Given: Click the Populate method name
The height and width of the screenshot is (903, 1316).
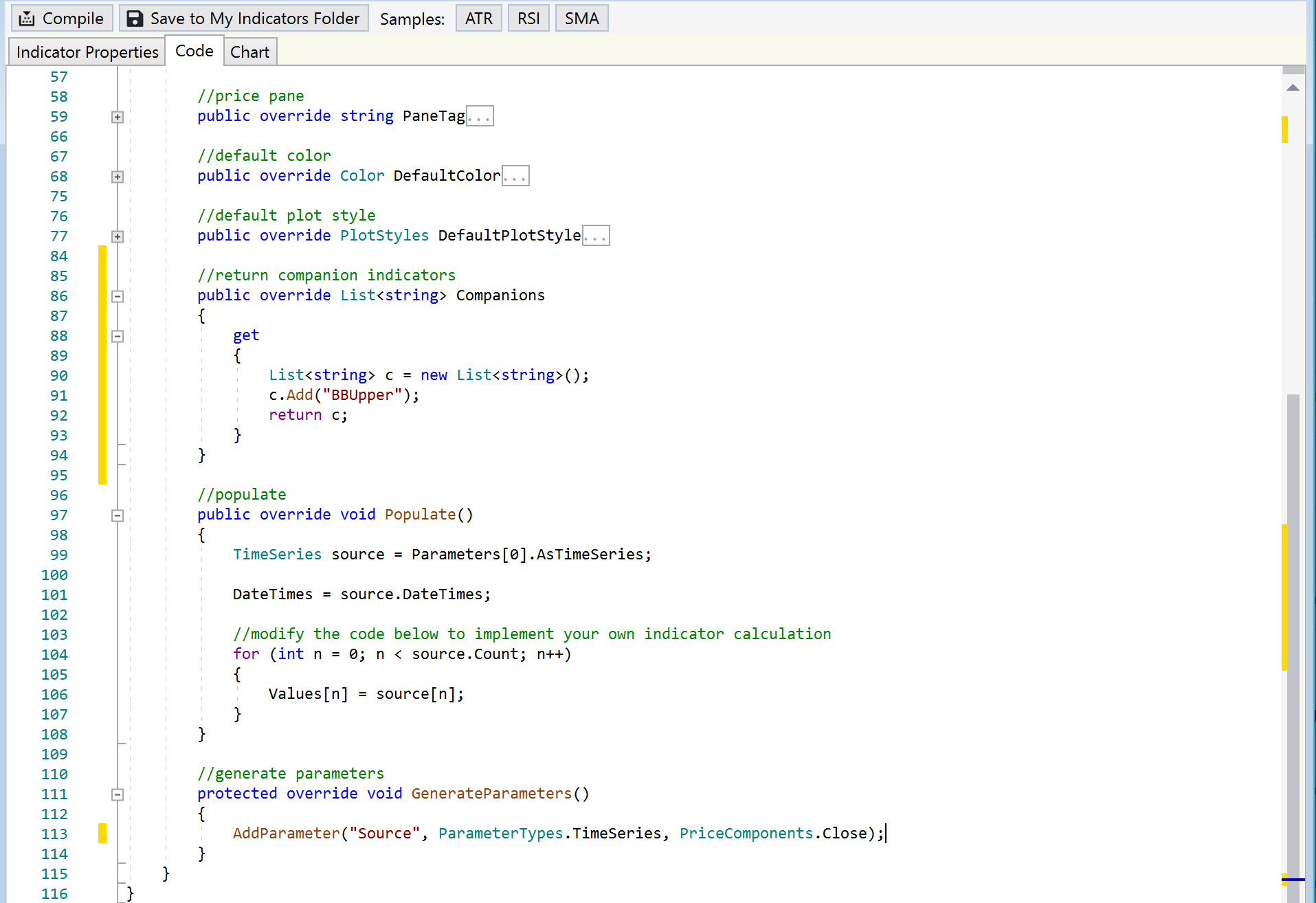Looking at the screenshot, I should pyautogui.click(x=420, y=515).
